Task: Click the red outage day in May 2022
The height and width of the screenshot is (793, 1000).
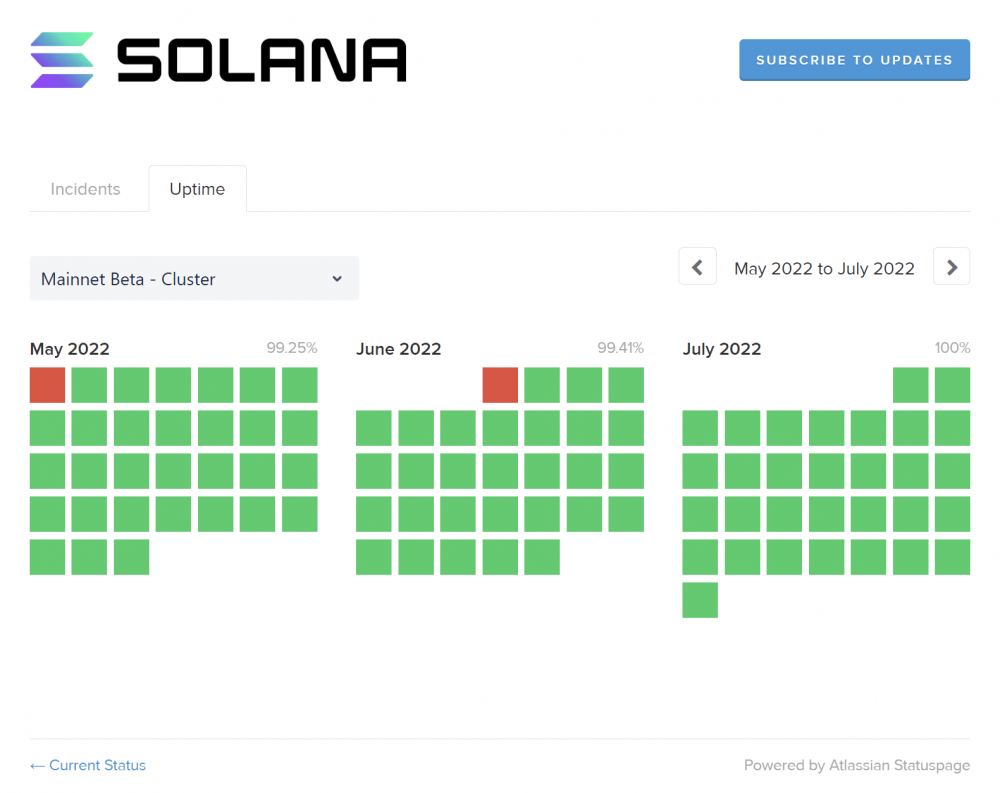Action: pos(47,385)
